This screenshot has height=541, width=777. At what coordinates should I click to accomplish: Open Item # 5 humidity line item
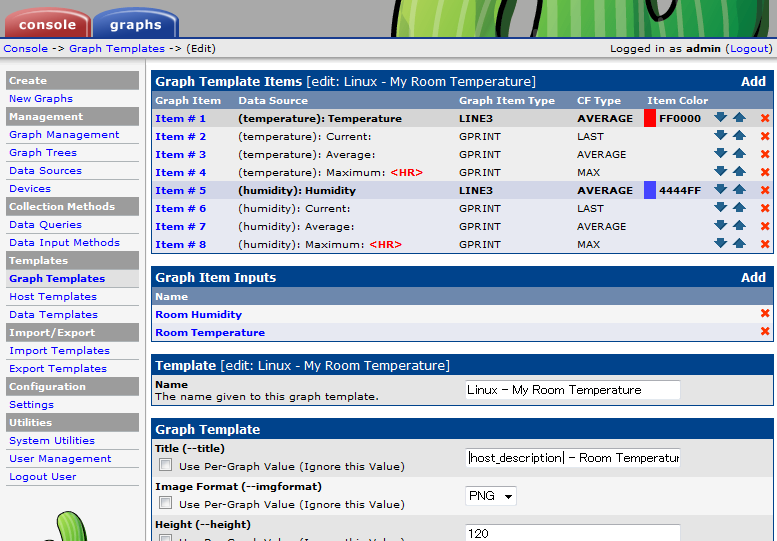(x=180, y=190)
